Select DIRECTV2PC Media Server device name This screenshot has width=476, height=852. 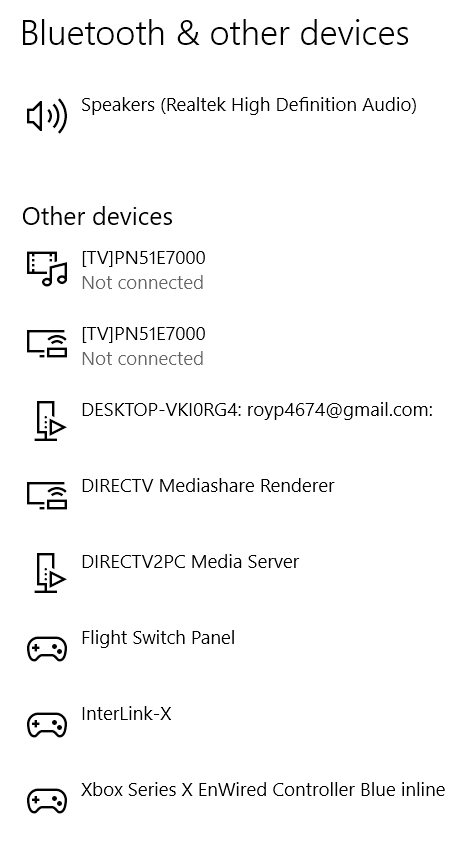(x=190, y=561)
